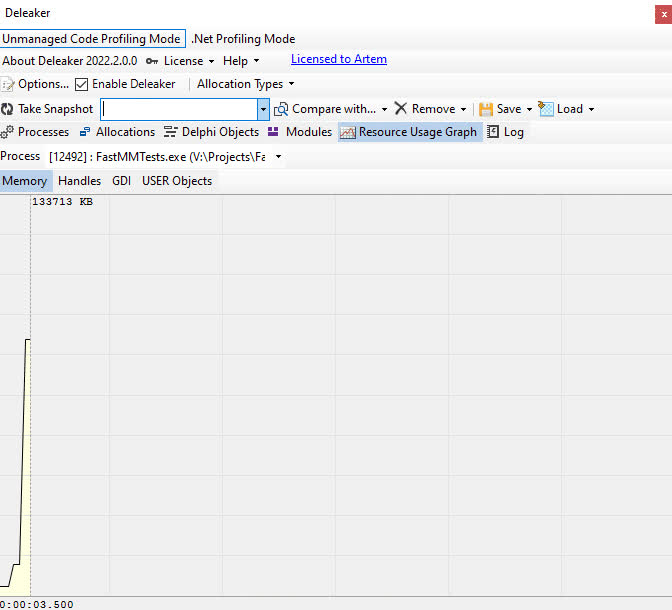Select .Net Profiling Mode tab
672x610 pixels.
(x=243, y=39)
